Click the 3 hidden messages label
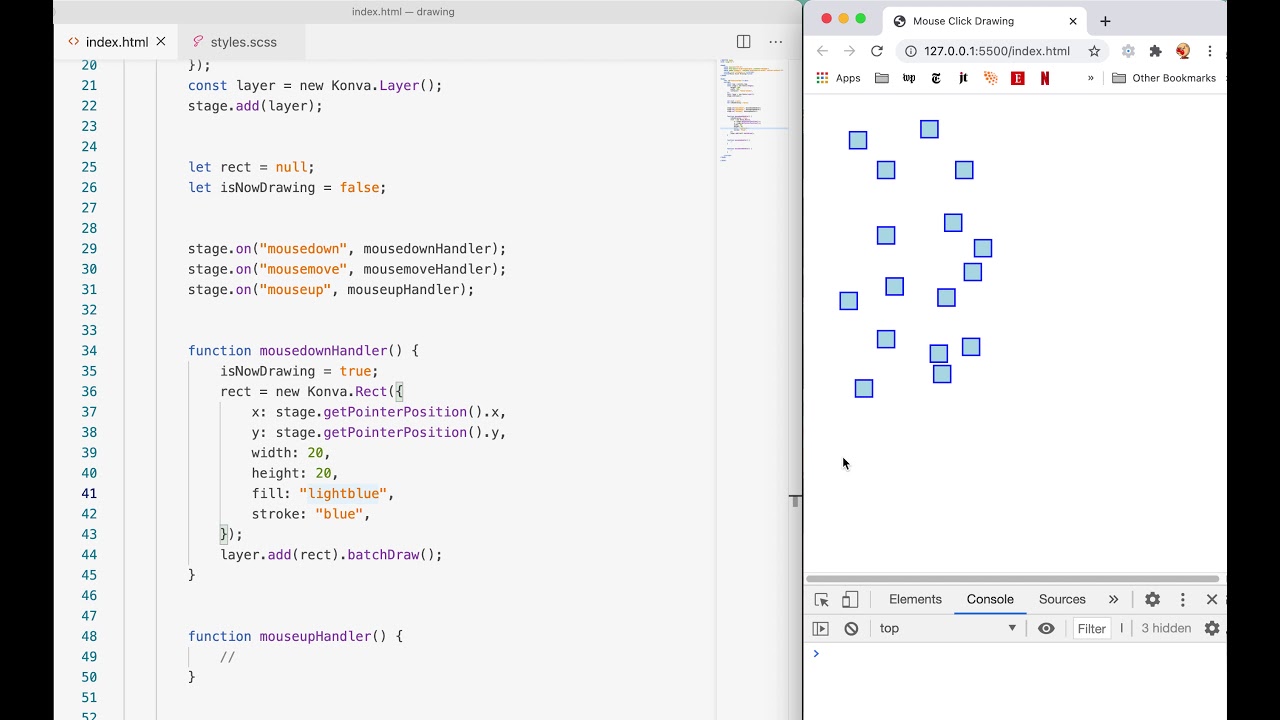 click(1166, 629)
